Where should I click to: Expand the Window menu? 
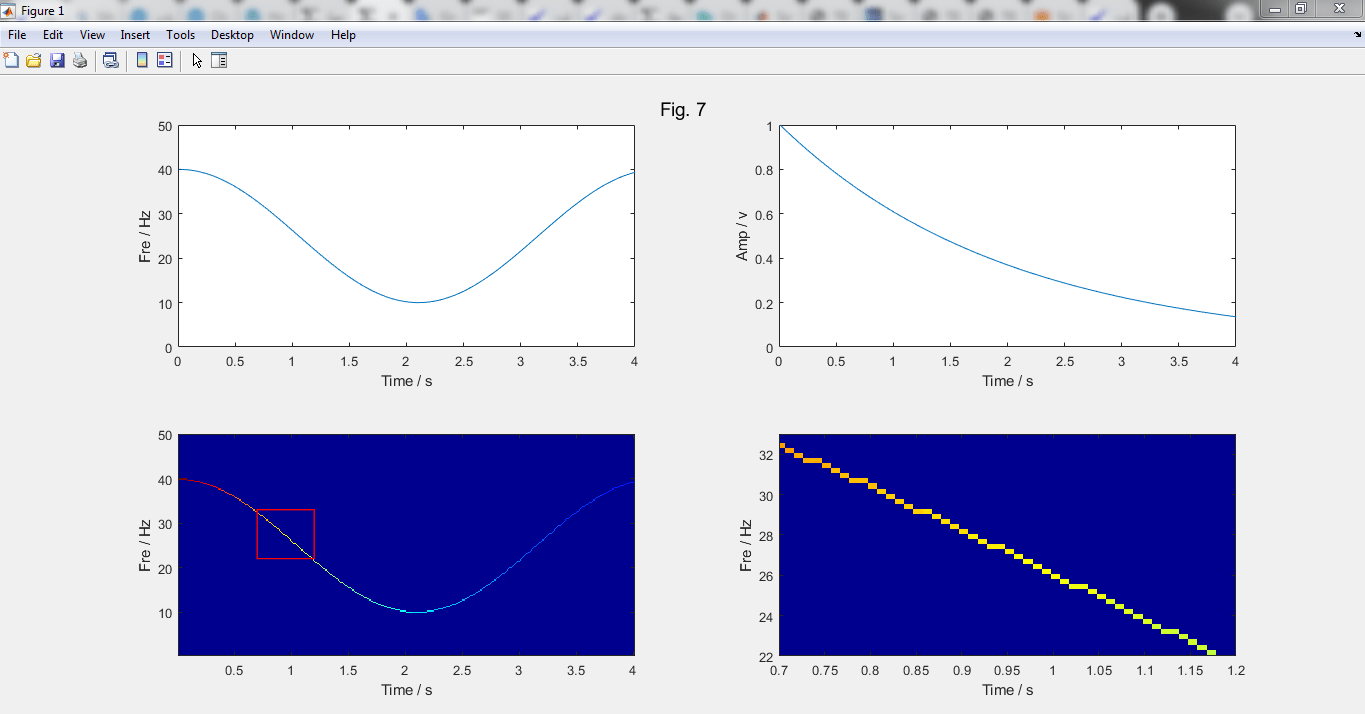[x=292, y=35]
